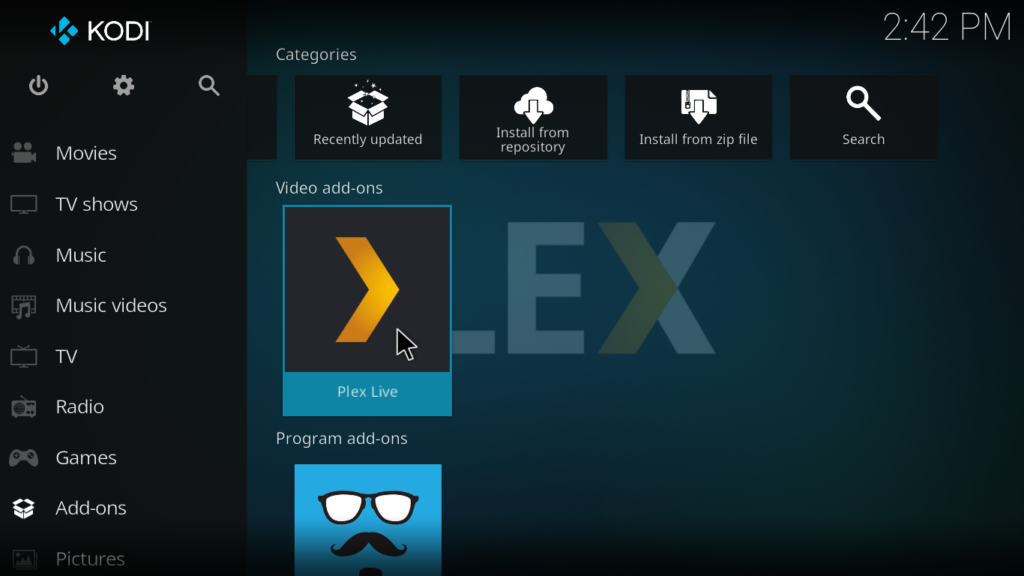Screen dimensions: 1024x576
Task: Switch to the Radio section
Action: click(x=80, y=407)
